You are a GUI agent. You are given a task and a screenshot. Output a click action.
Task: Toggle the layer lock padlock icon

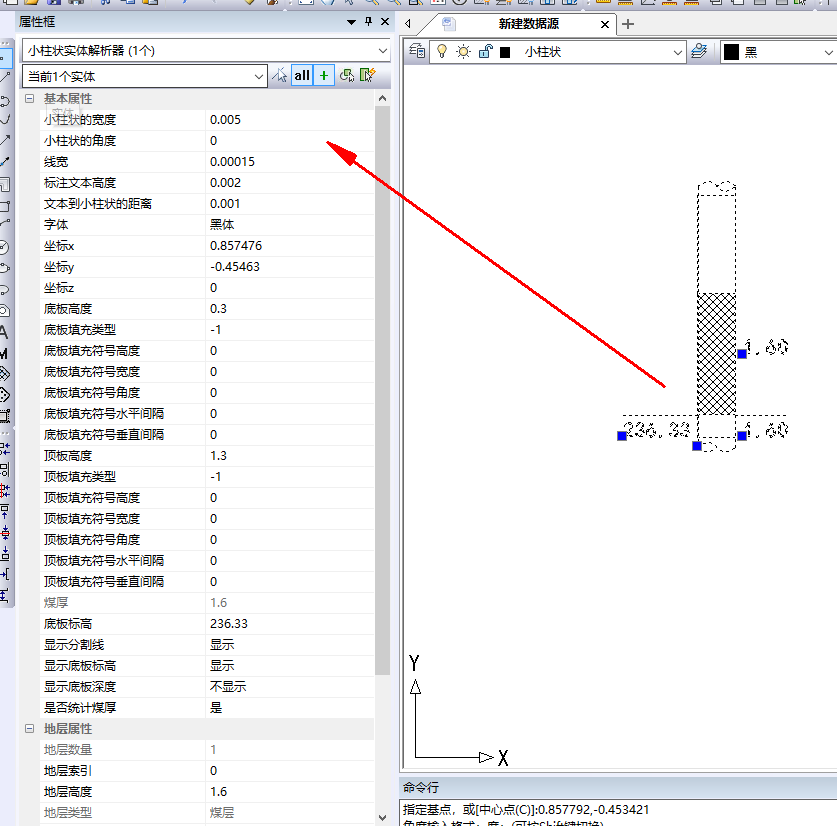pos(485,51)
